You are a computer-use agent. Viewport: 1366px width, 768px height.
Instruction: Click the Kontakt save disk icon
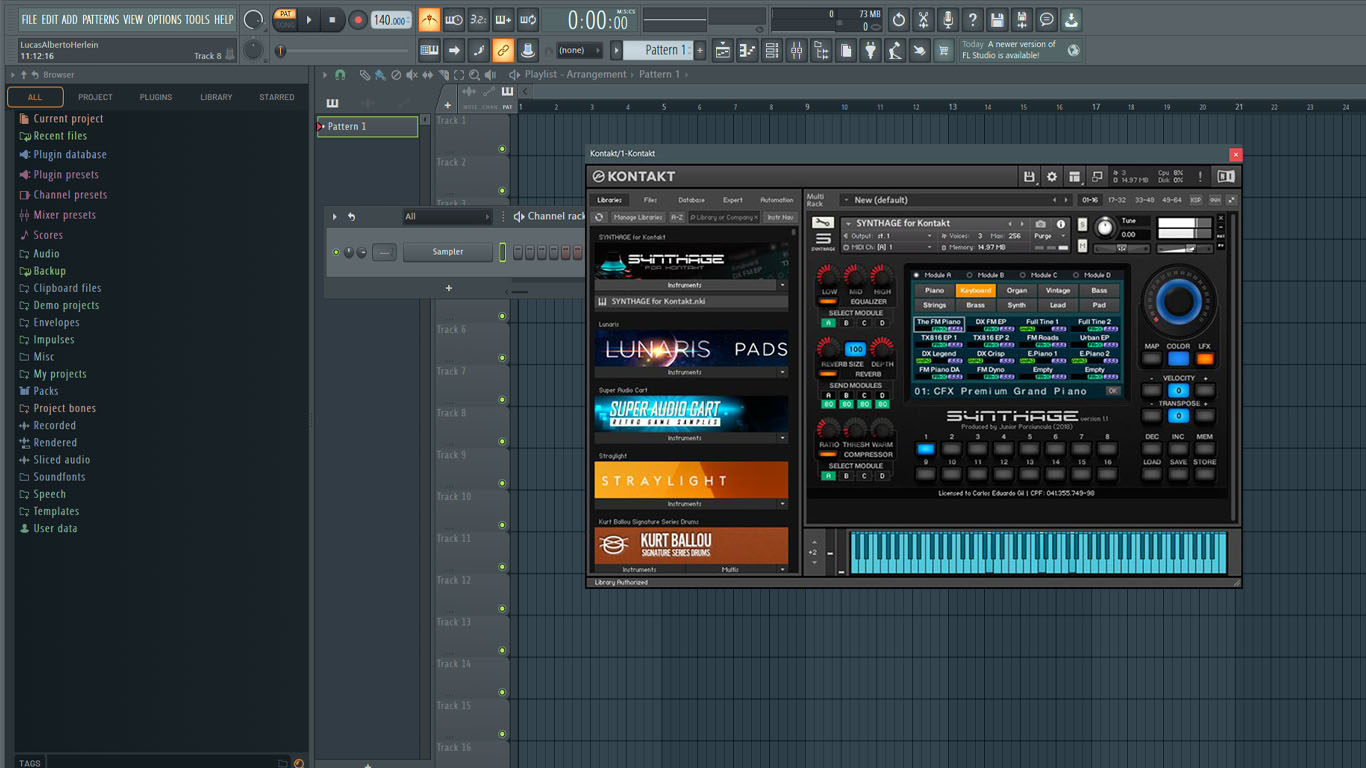coord(1029,177)
